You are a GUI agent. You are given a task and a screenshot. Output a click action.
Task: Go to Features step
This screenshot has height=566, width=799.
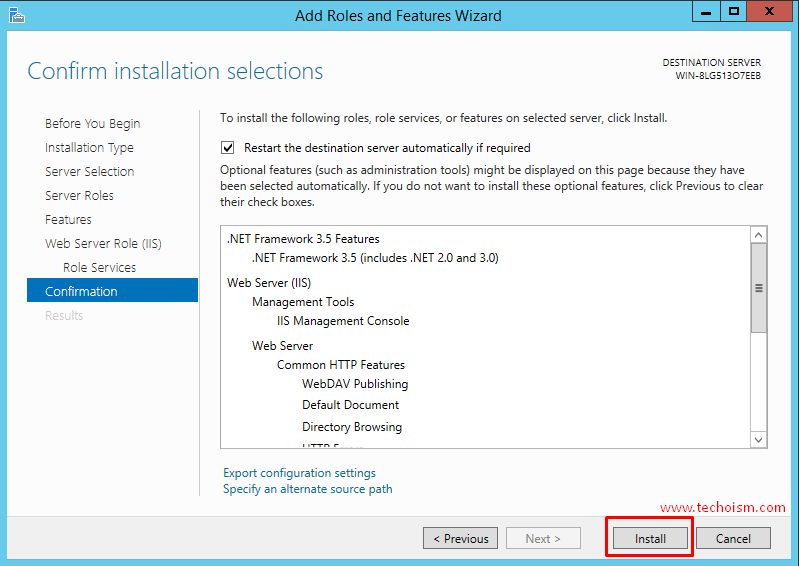[x=68, y=220]
